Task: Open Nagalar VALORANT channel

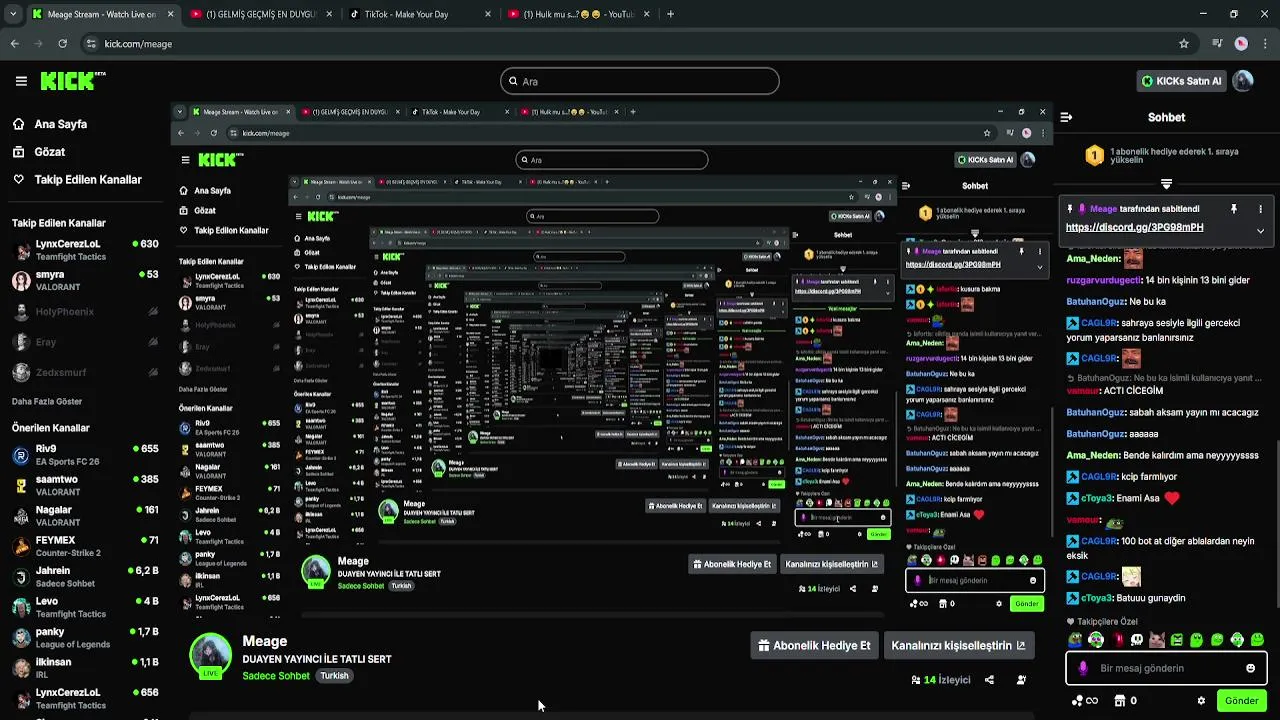Action: point(85,516)
